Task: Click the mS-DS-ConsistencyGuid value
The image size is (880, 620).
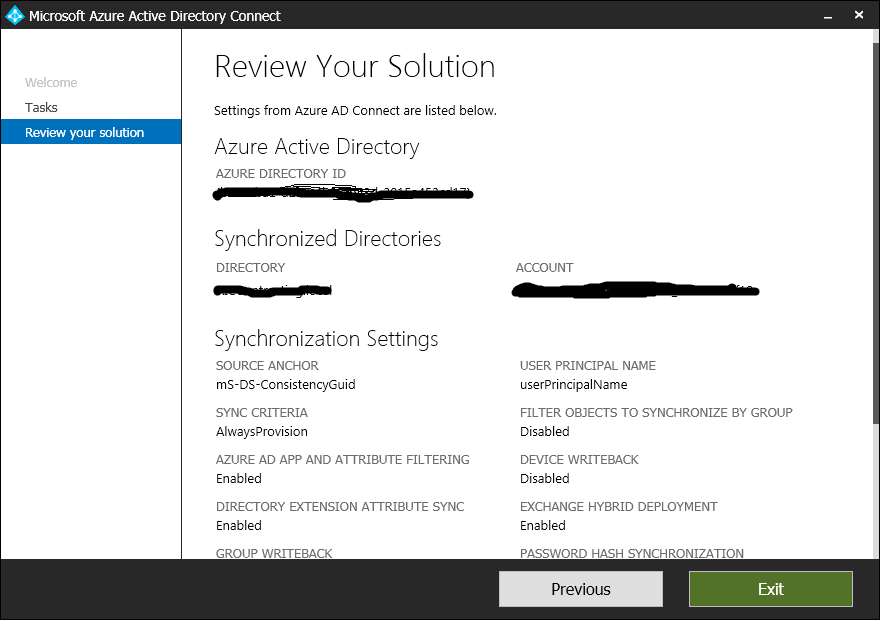Action: [286, 384]
